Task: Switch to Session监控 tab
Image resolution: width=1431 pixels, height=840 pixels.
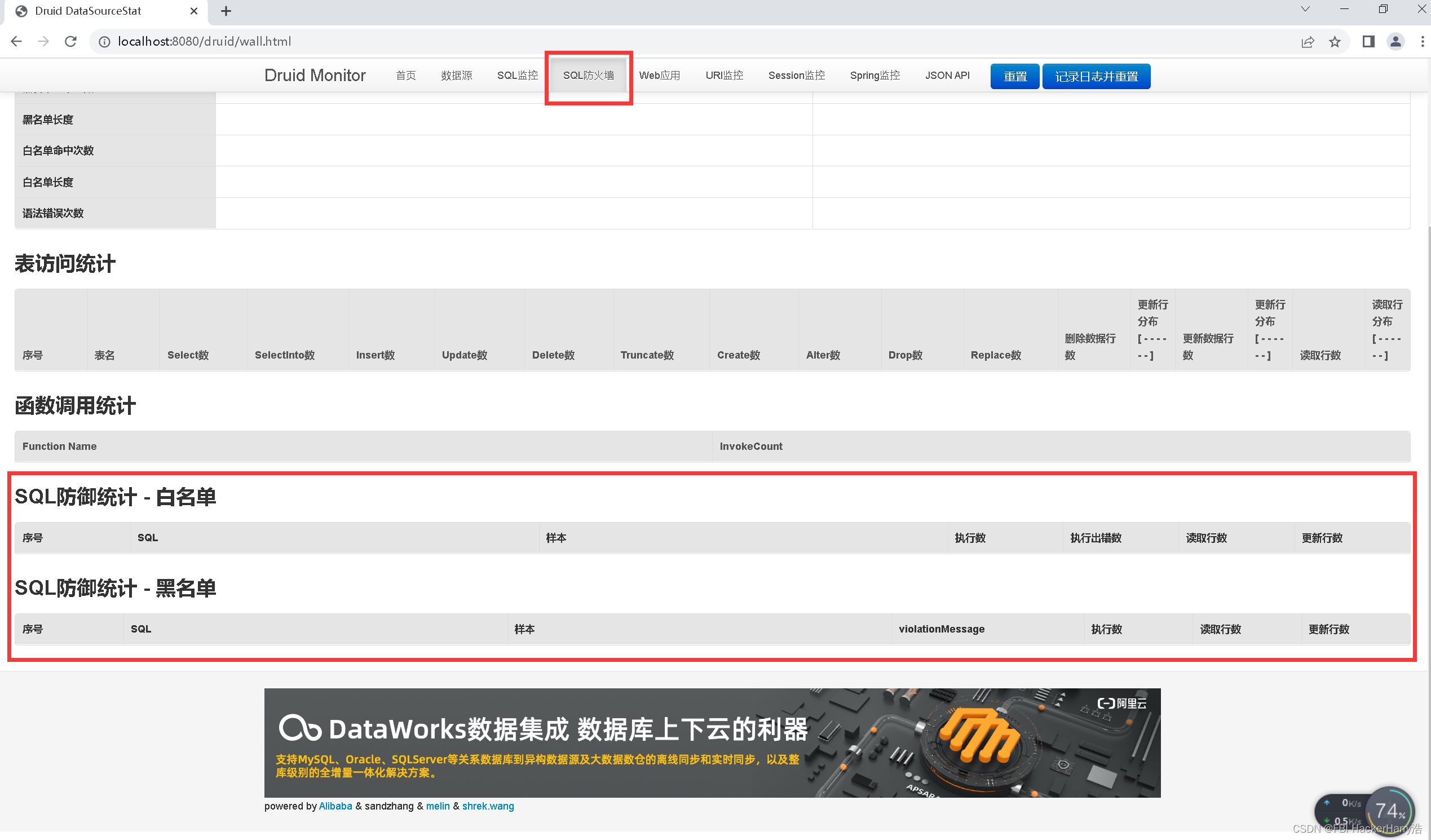Action: pyautogui.click(x=797, y=76)
